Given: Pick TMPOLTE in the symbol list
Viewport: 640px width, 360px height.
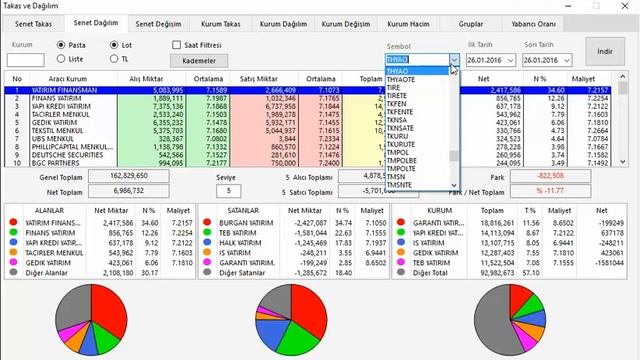Looking at the screenshot, I should pos(417,169).
